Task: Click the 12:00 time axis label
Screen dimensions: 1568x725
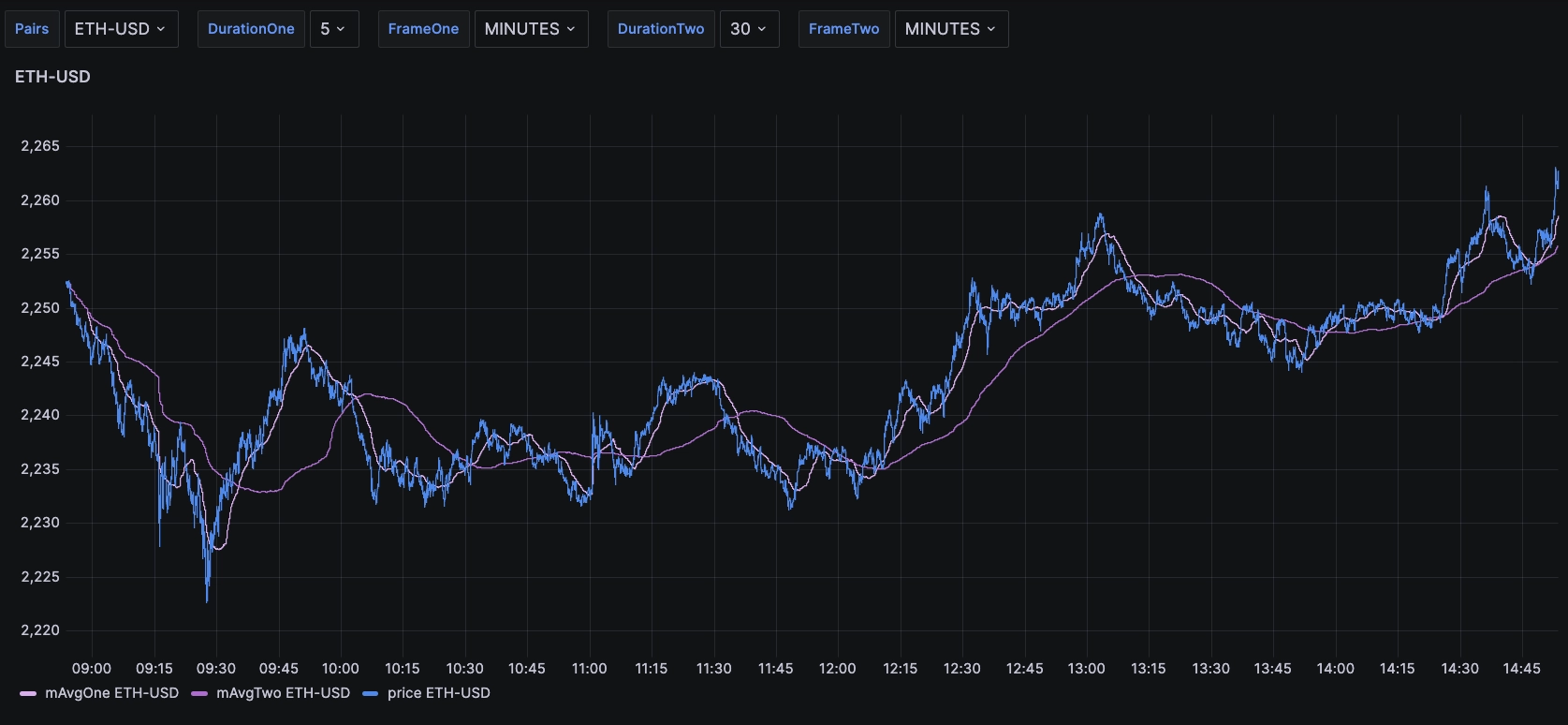Action: click(838, 669)
